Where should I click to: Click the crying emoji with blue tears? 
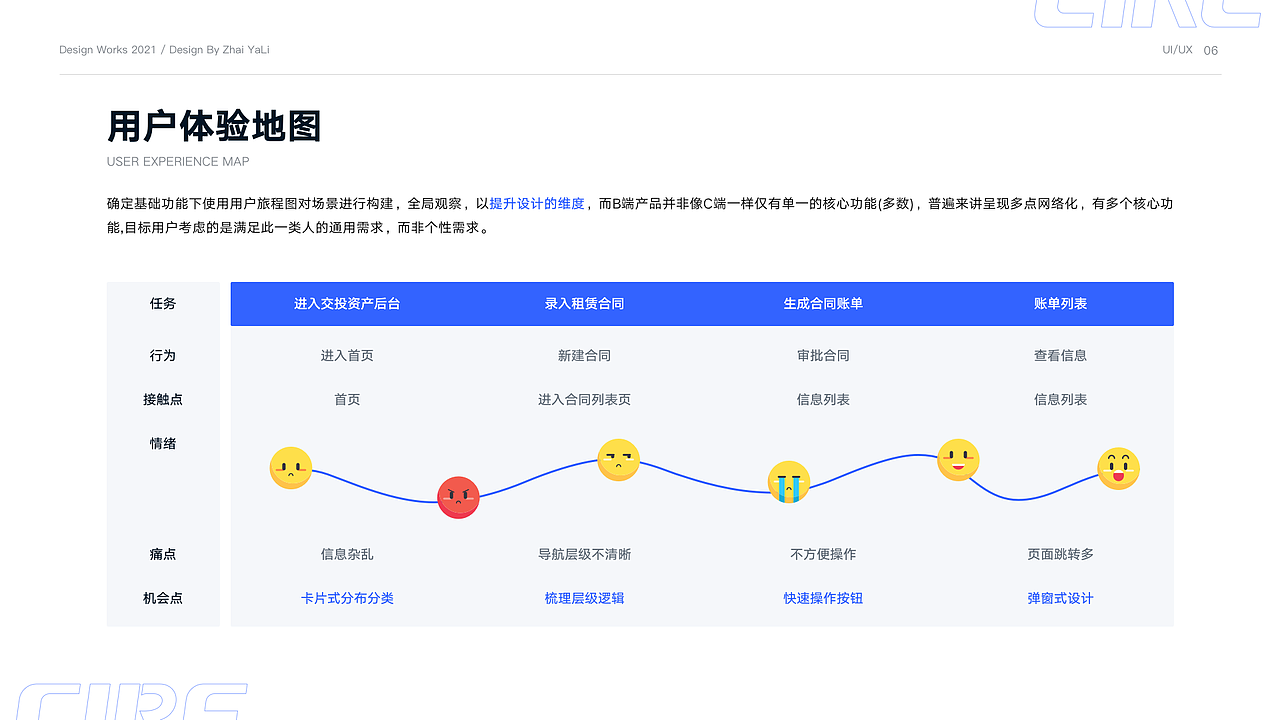pos(789,482)
